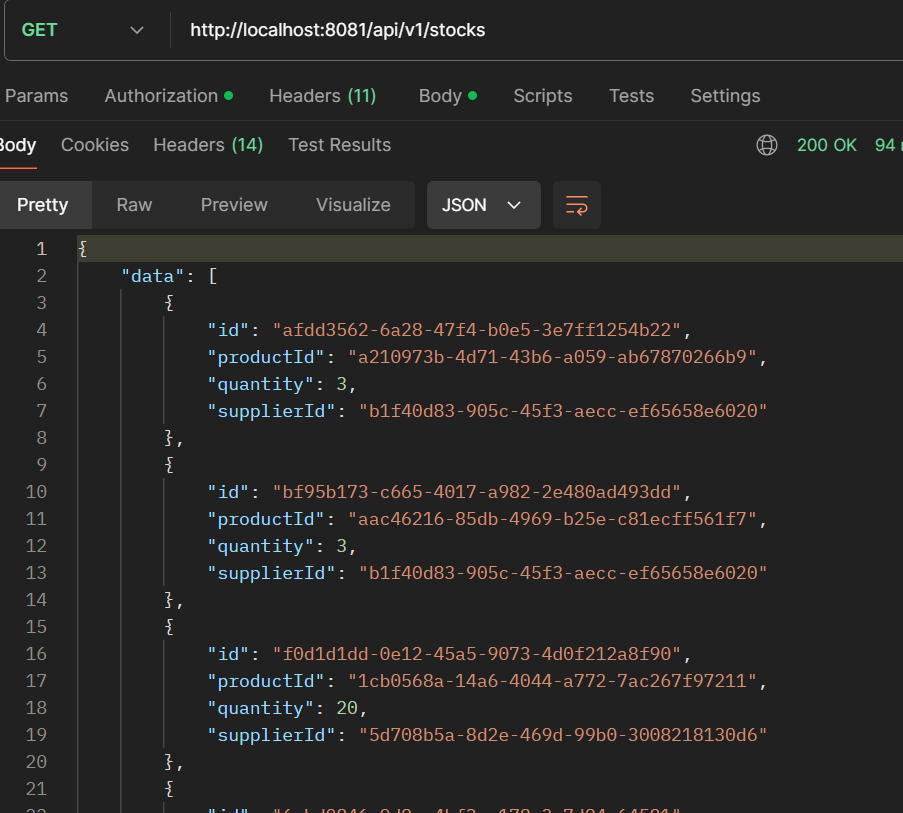The height and width of the screenshot is (813, 903).
Task: Click the 200 OK status
Action: [x=826, y=145]
